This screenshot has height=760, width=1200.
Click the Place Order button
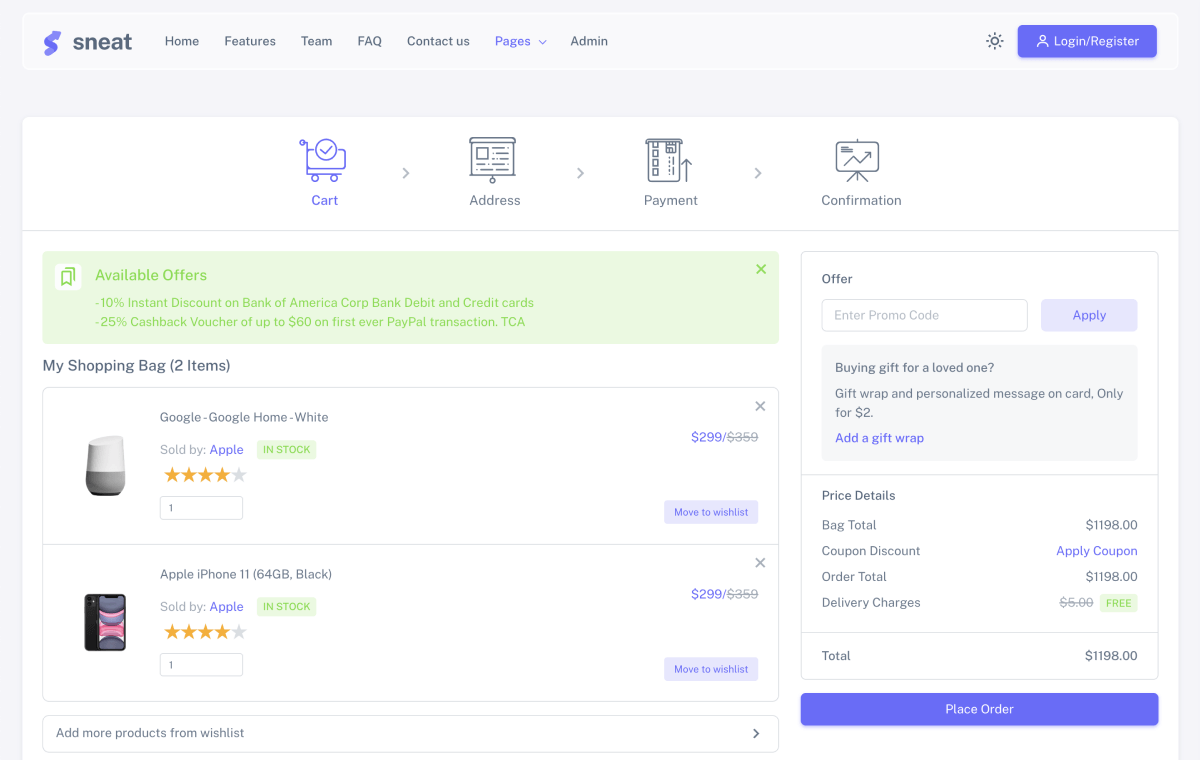979,709
